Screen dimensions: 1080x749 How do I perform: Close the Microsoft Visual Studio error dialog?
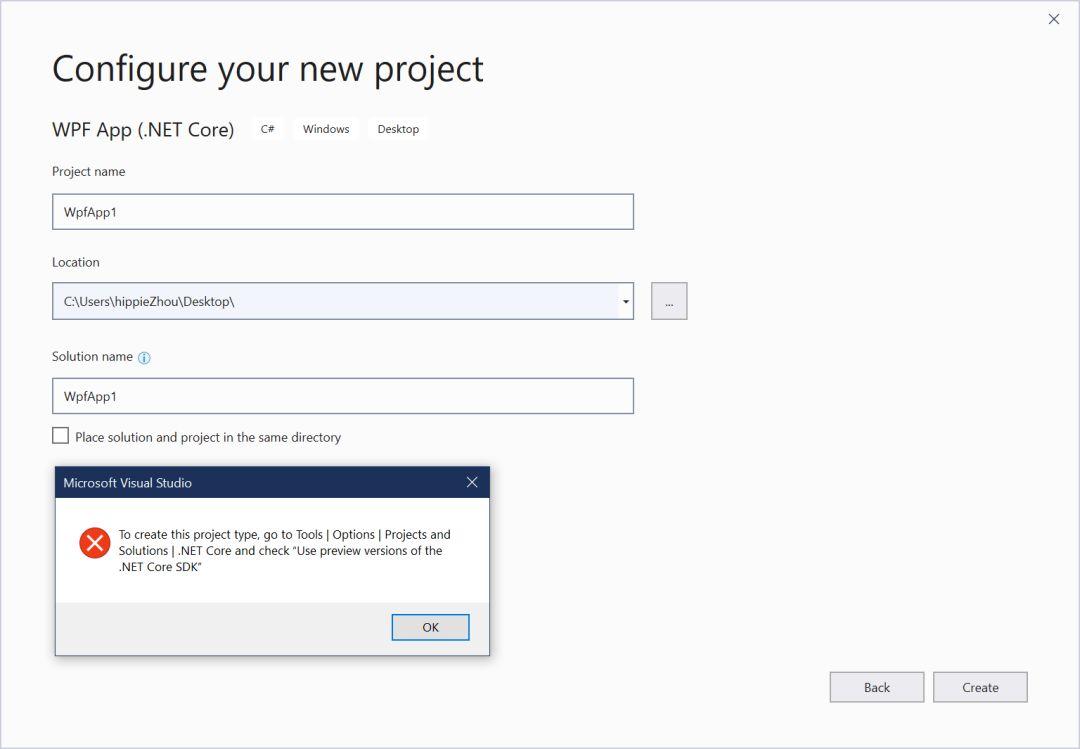471,482
